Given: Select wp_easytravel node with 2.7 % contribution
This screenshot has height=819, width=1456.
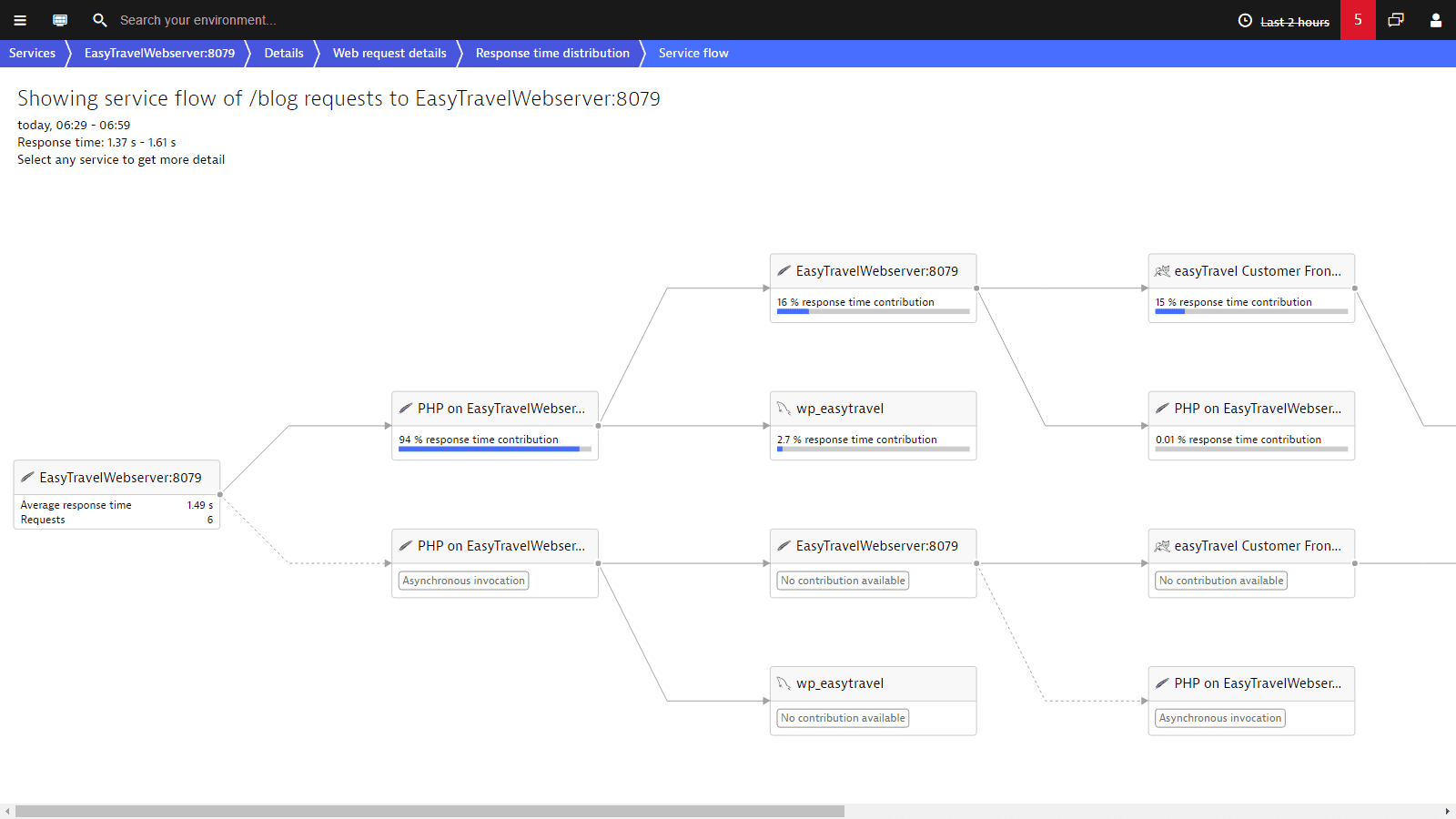Looking at the screenshot, I should tap(874, 426).
